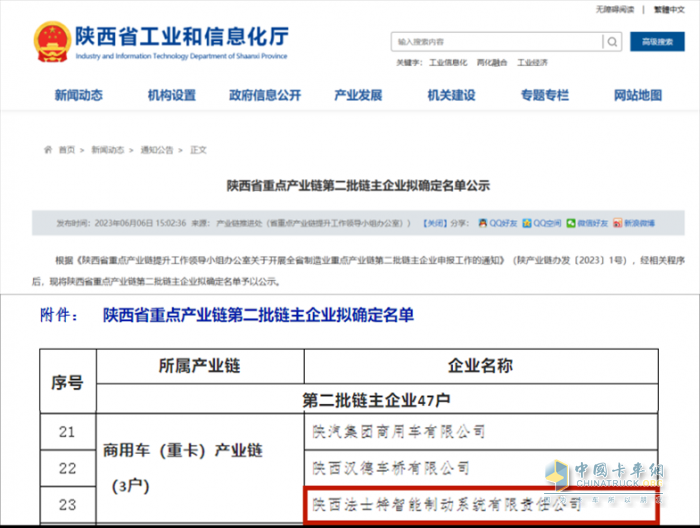Click site title 陕西省工业和信息化厅

182,36
